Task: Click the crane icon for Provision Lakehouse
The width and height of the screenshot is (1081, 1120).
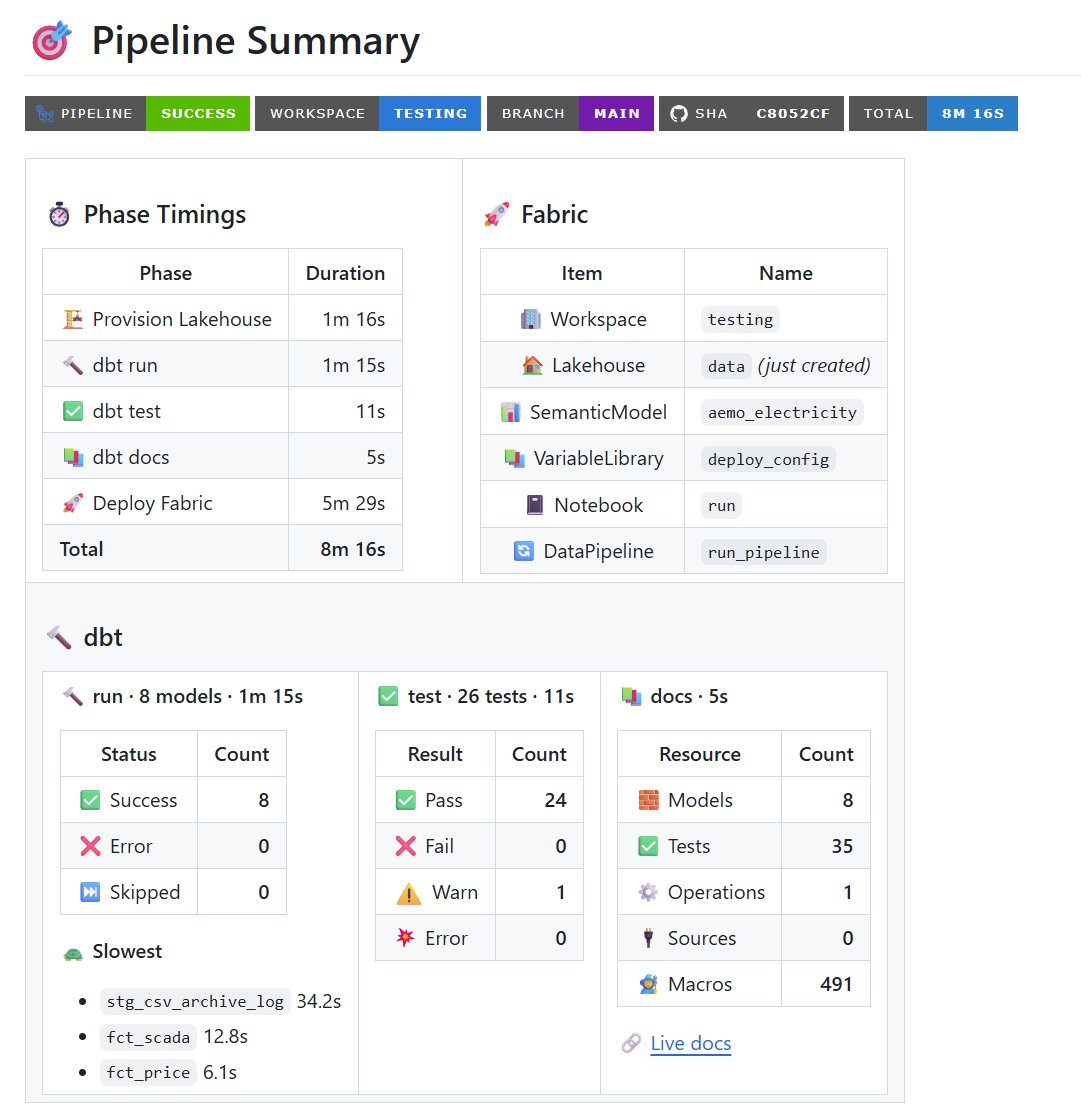Action: 73,319
